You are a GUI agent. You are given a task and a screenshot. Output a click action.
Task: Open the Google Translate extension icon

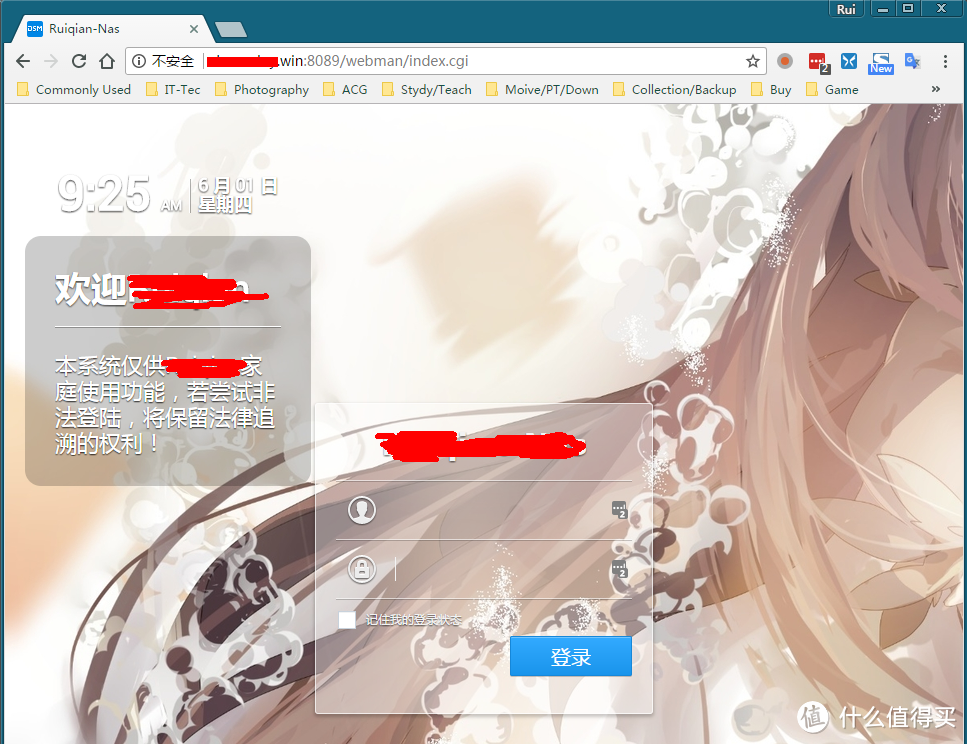[912, 61]
